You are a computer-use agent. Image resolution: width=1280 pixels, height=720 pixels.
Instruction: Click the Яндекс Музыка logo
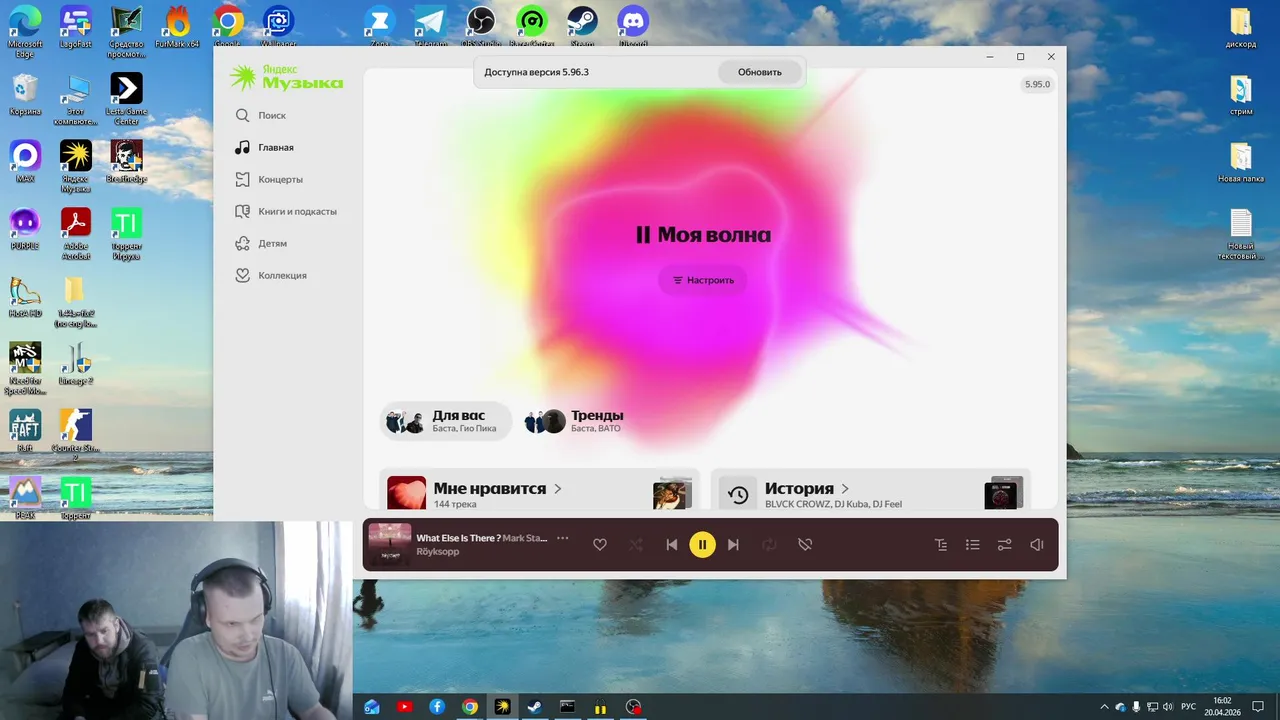286,77
